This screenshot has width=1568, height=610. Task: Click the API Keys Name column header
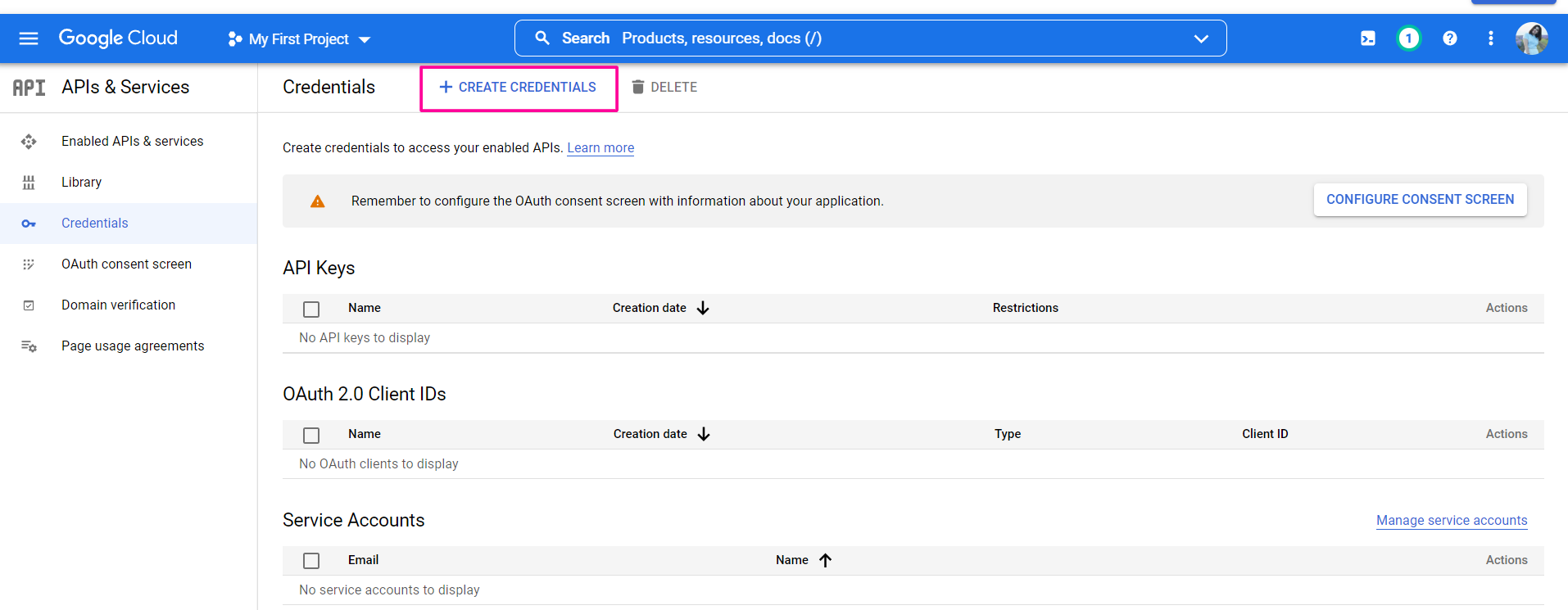(365, 308)
